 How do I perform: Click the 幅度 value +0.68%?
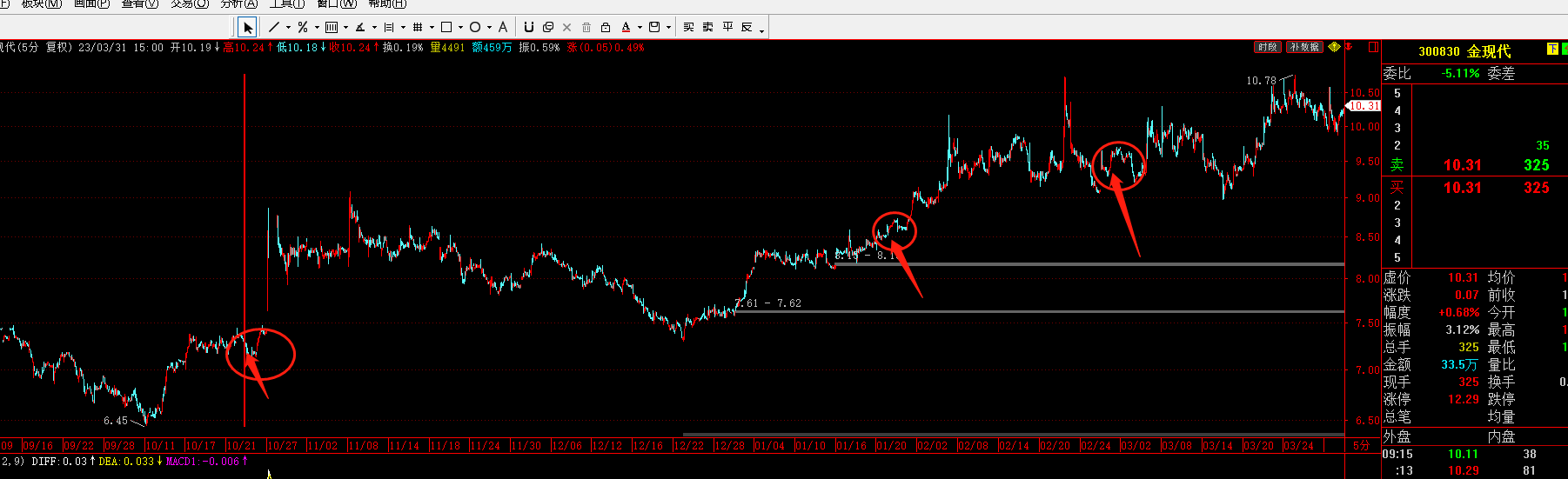pos(1459,312)
